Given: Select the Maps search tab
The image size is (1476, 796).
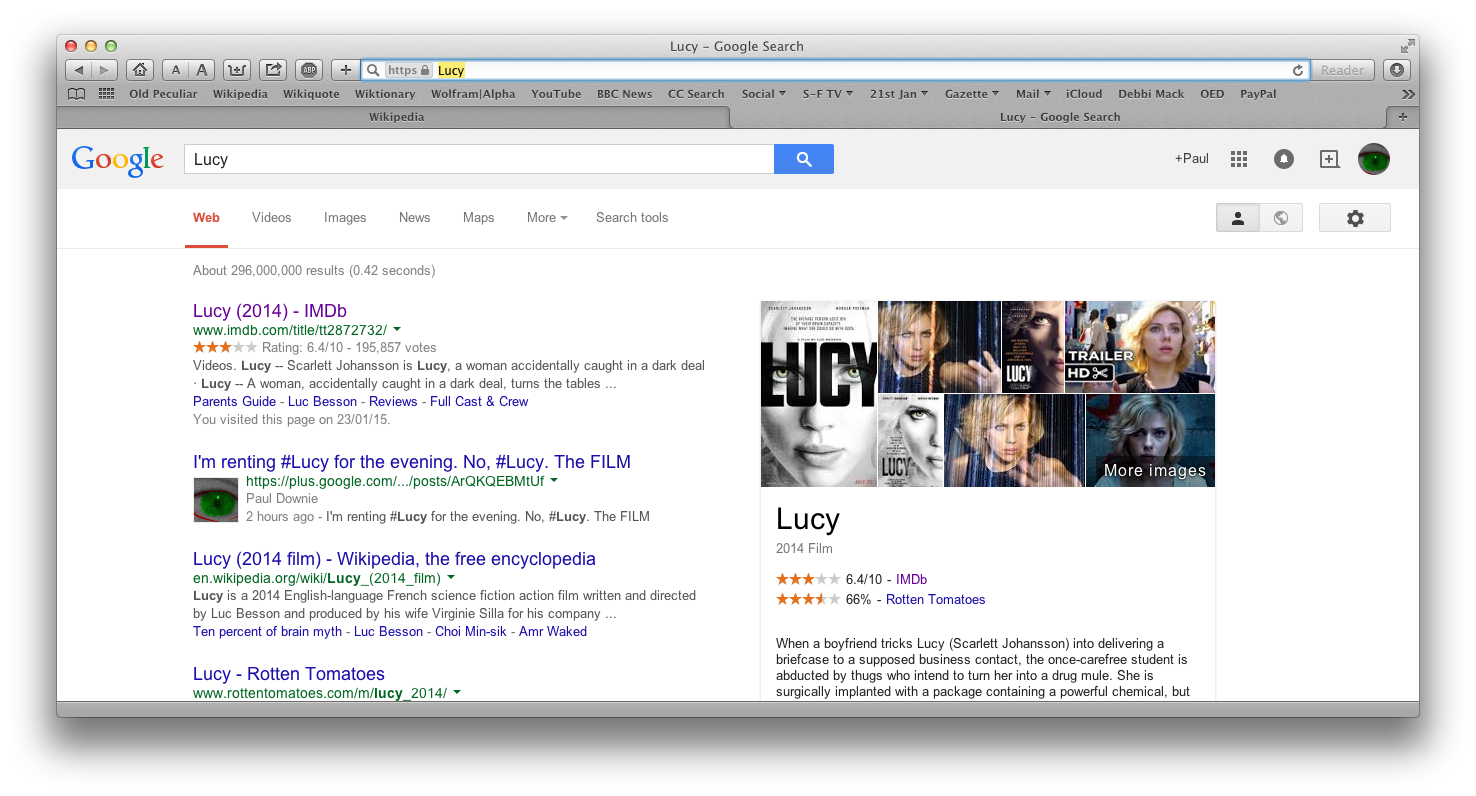Looking at the screenshot, I should tap(478, 217).
